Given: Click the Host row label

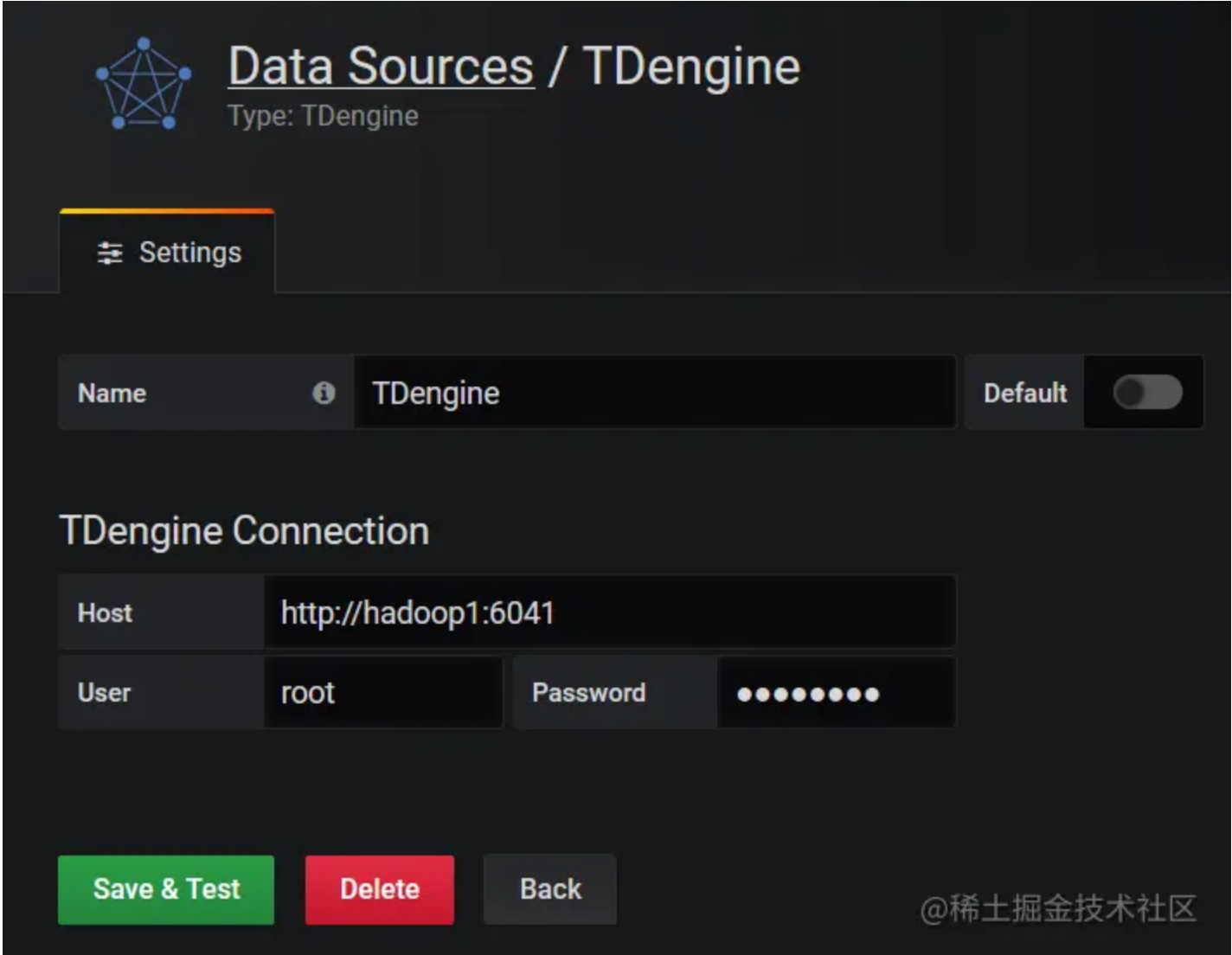Looking at the screenshot, I should pyautogui.click(x=106, y=613).
